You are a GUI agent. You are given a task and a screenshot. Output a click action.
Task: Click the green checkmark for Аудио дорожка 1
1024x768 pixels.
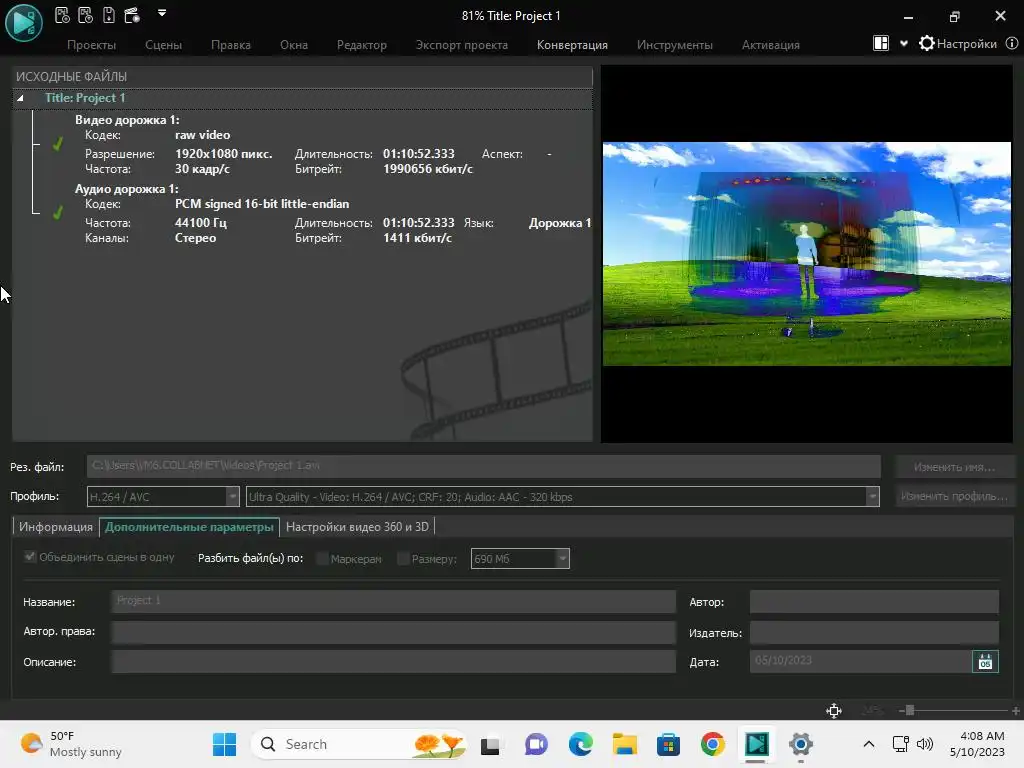(57, 212)
